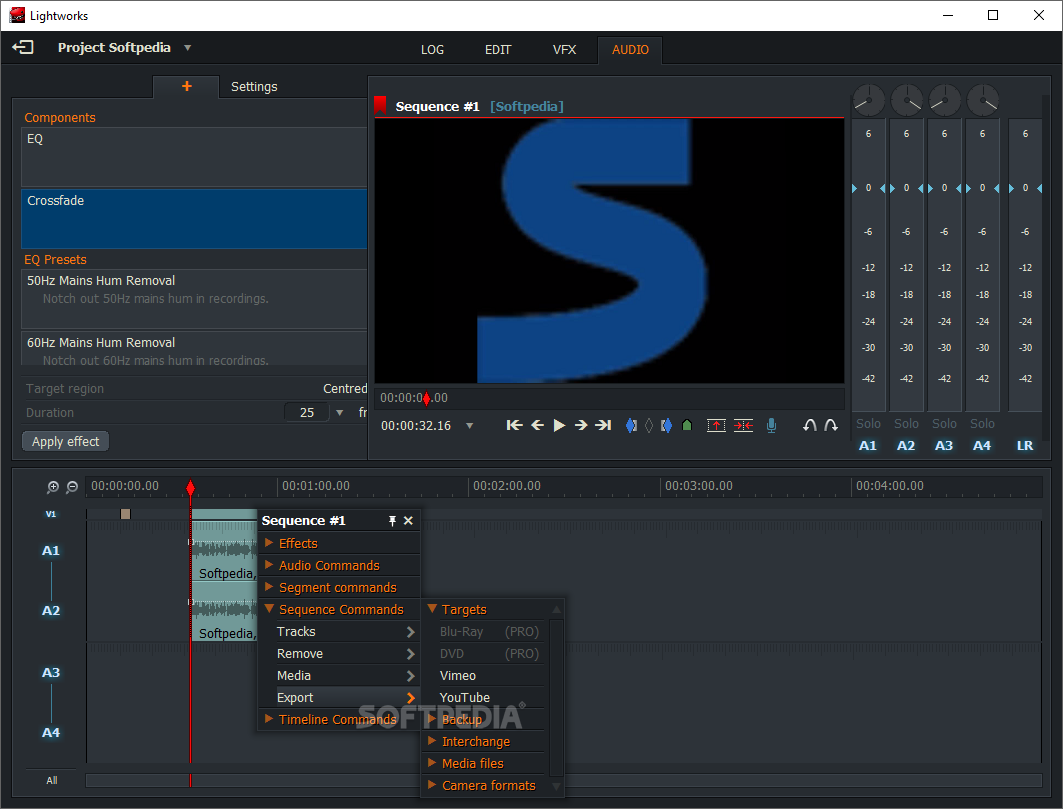Expand the Media files export section
The image size is (1063, 809).
485,764
